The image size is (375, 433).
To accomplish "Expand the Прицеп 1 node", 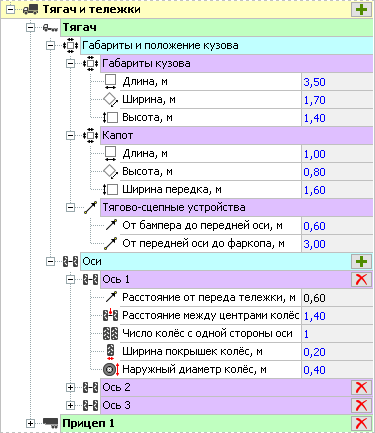I will coord(31,423).
